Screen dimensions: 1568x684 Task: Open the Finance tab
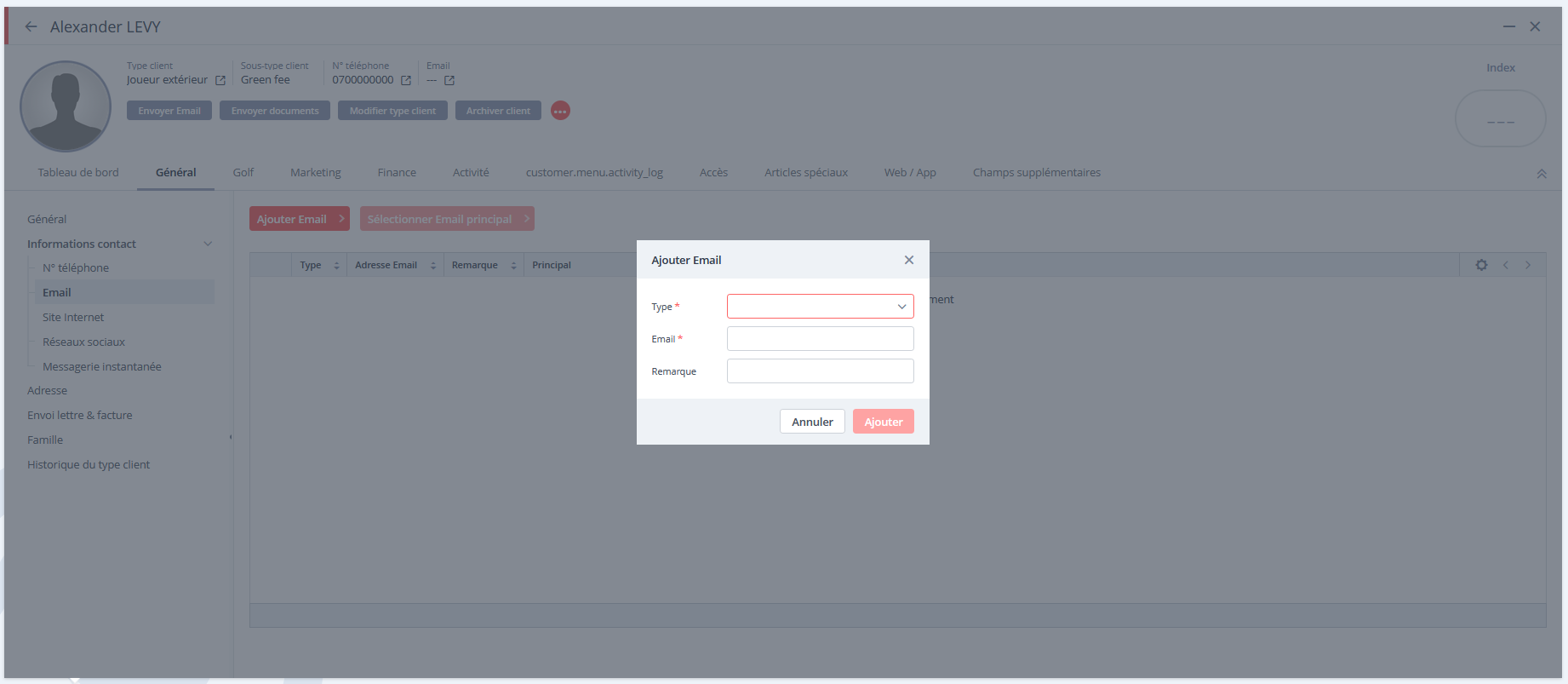pyautogui.click(x=397, y=172)
